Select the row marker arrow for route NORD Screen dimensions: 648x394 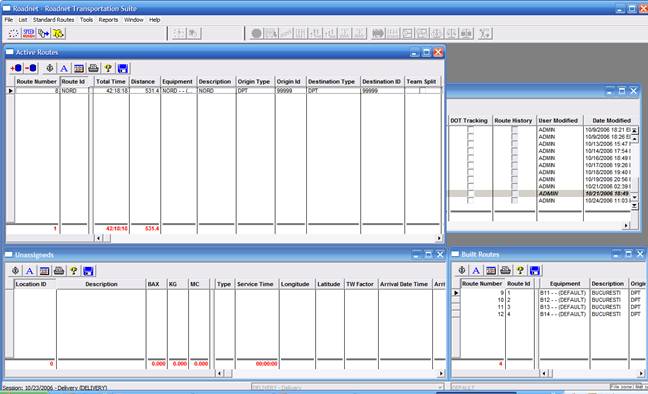(10, 91)
